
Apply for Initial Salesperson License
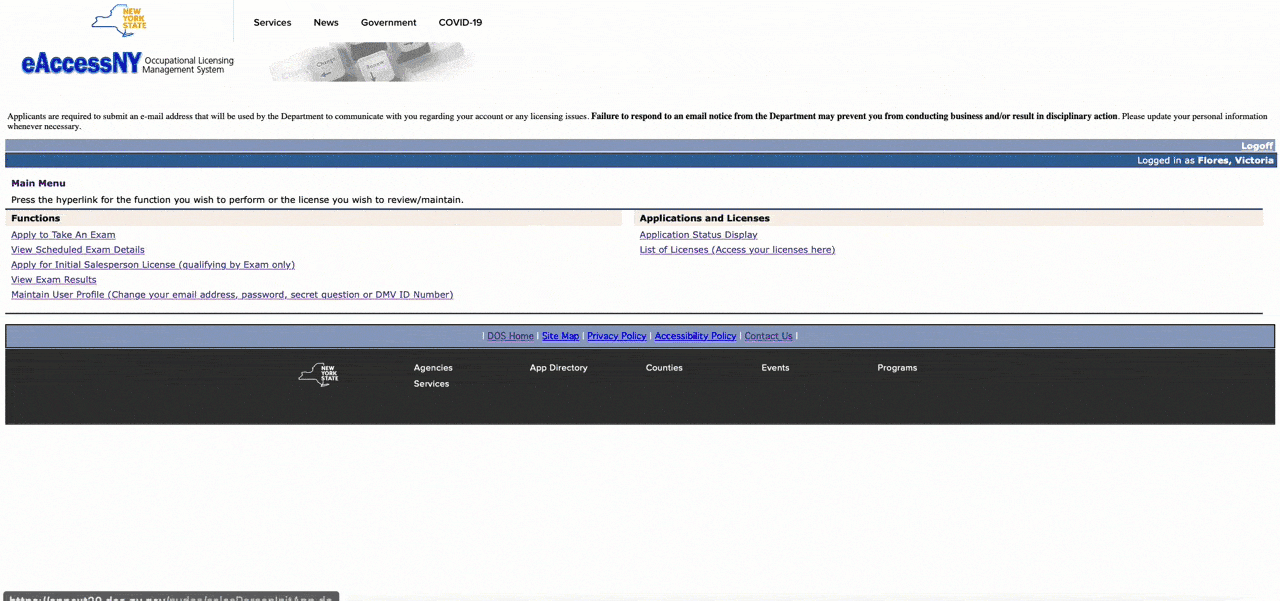pos(152,264)
